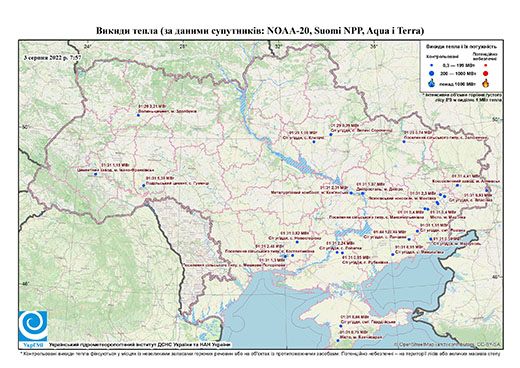Click the Ukrainian Hydrometeorological Institute credit line

140,344
